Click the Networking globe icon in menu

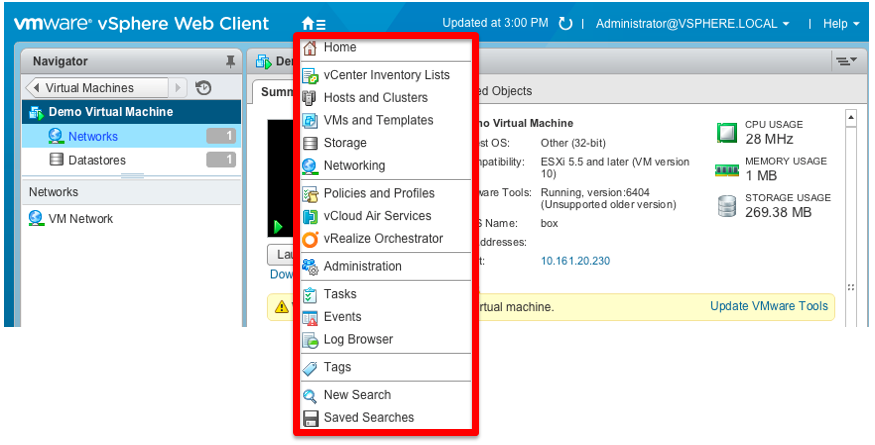click(310, 166)
